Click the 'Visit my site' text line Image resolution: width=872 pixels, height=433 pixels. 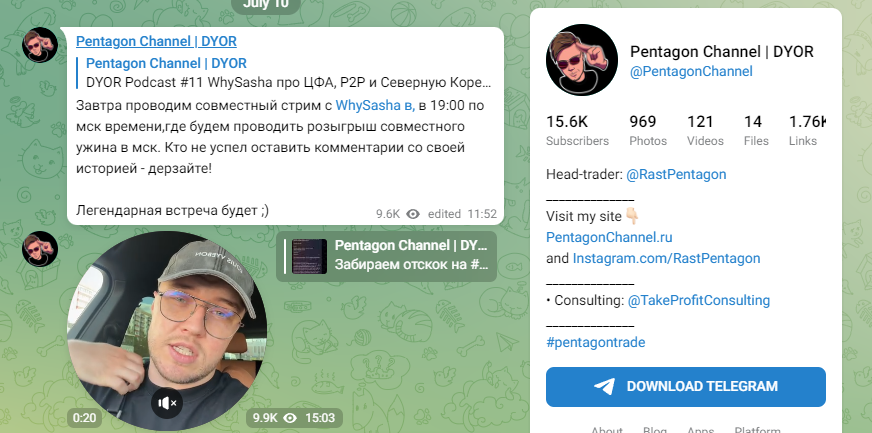tap(593, 216)
